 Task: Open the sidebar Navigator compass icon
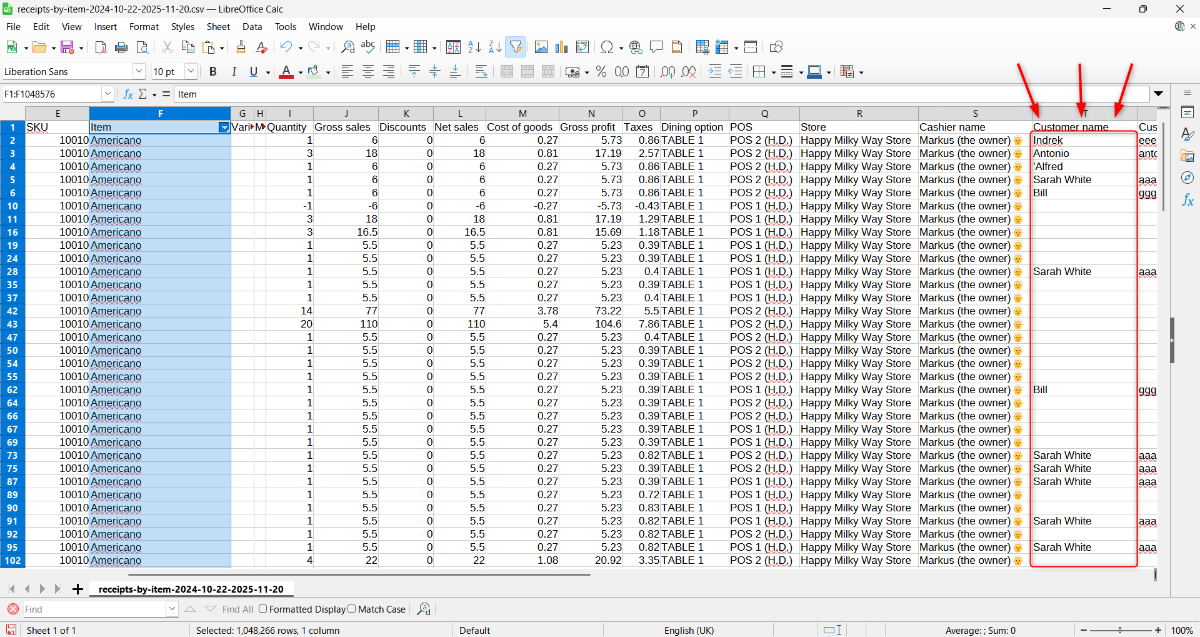pos(1187,178)
